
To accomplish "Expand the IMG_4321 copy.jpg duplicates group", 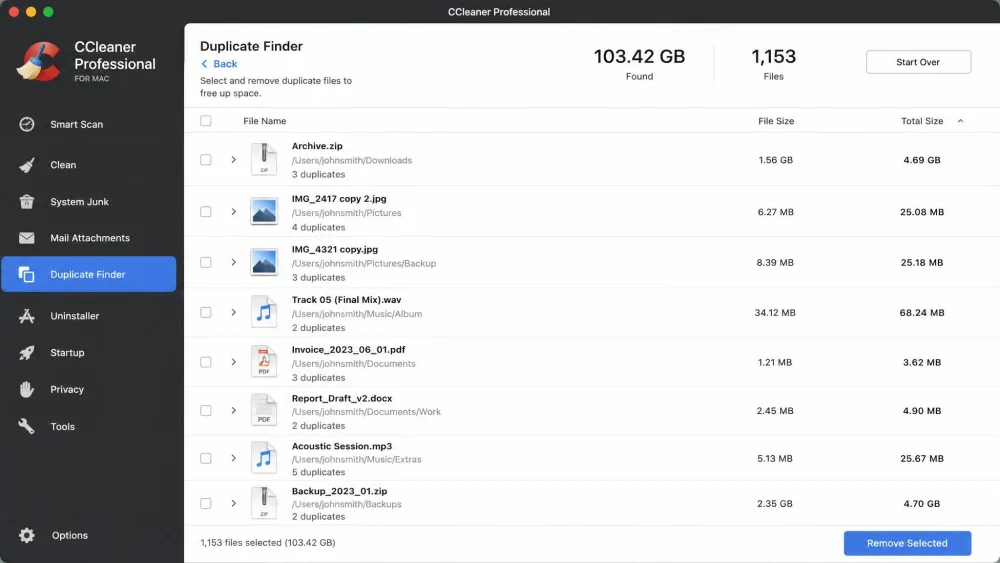I will (233, 262).
